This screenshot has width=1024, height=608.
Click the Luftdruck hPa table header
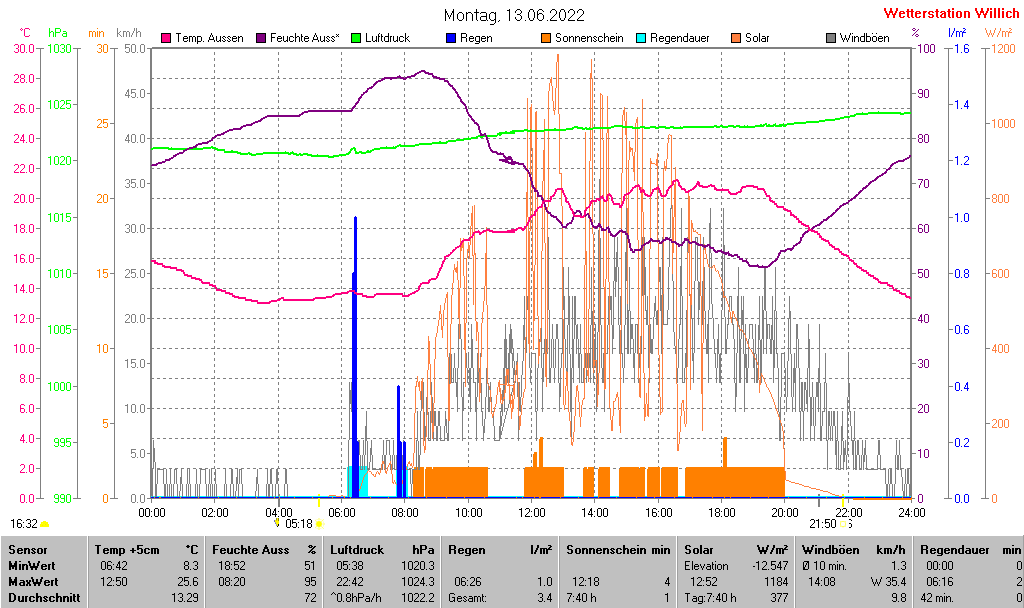coord(382,550)
